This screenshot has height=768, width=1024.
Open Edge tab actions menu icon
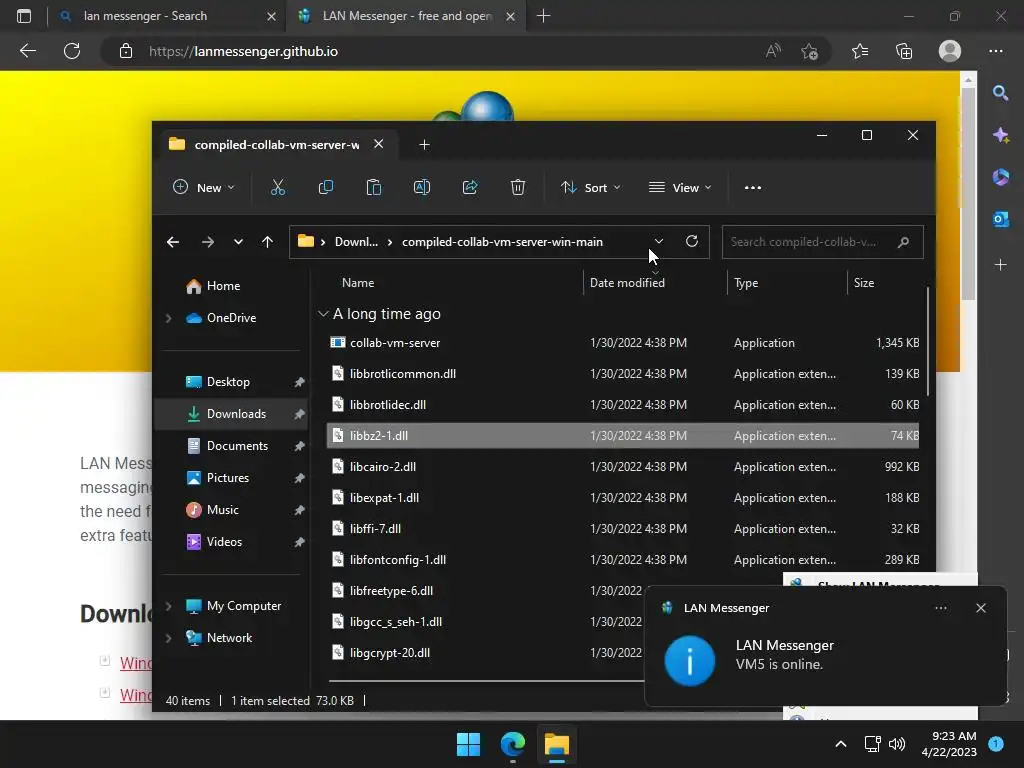point(24,16)
